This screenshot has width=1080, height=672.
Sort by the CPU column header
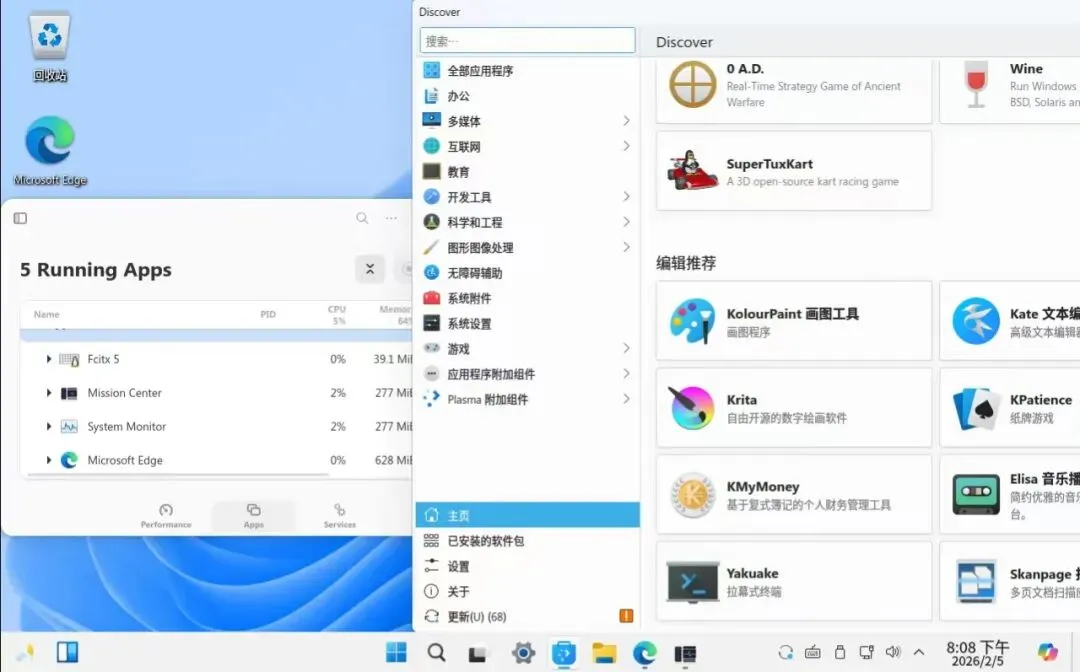pos(337,315)
